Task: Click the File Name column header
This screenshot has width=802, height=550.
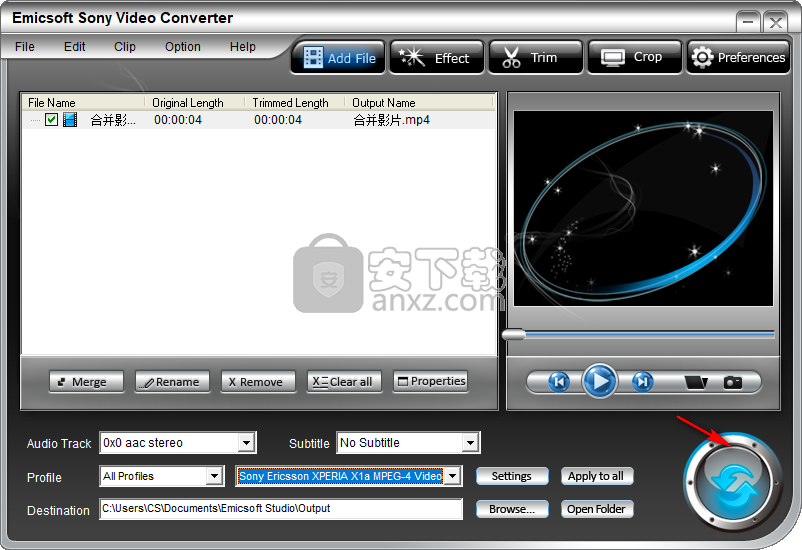Action: [x=84, y=102]
